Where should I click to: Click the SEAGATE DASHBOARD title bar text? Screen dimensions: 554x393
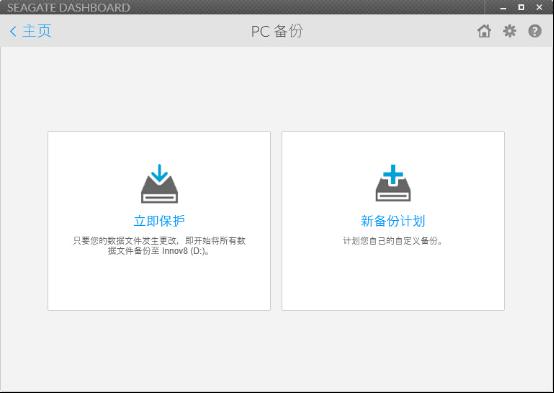coord(69,8)
